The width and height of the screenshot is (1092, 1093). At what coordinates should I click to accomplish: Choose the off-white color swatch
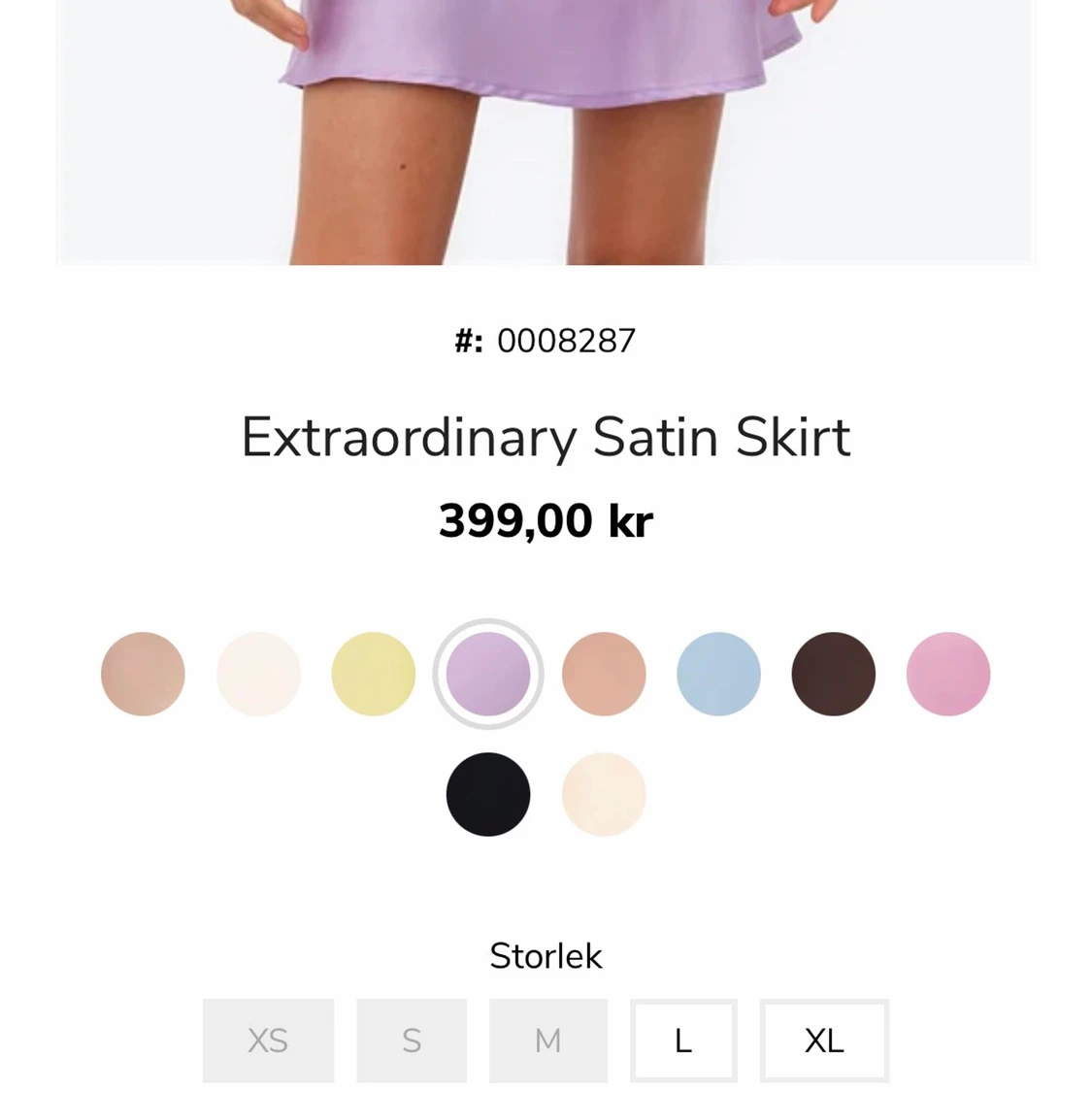click(258, 674)
